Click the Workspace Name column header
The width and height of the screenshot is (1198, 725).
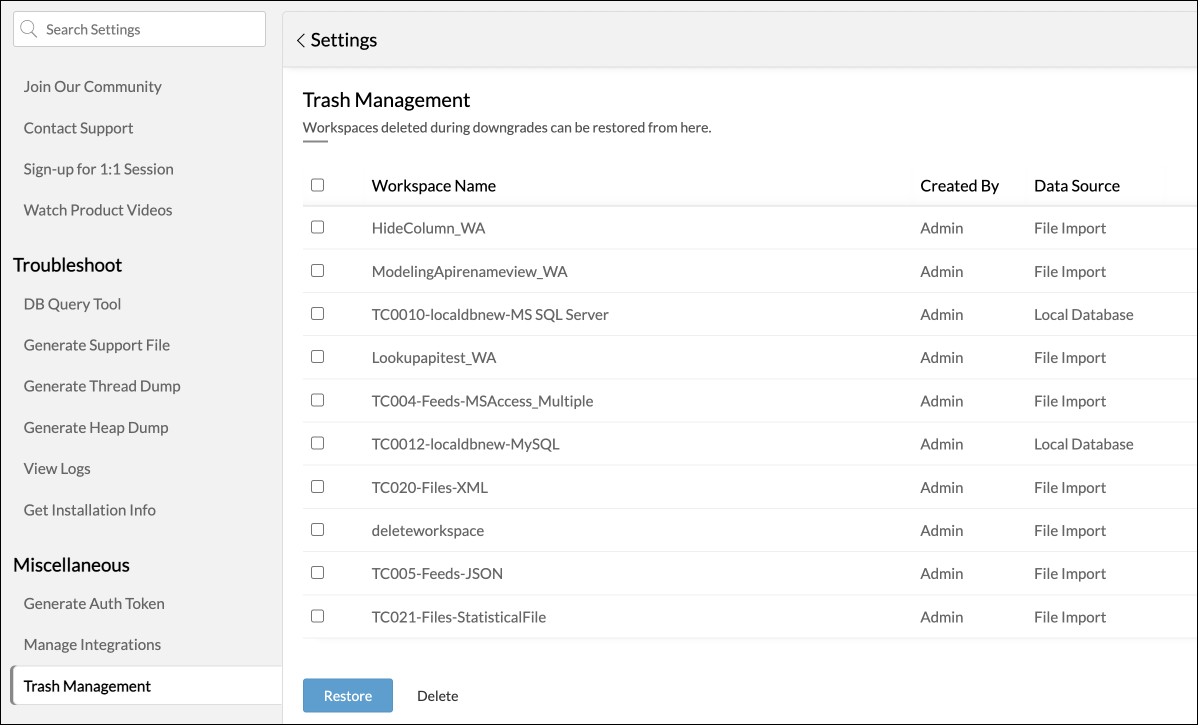(x=433, y=186)
